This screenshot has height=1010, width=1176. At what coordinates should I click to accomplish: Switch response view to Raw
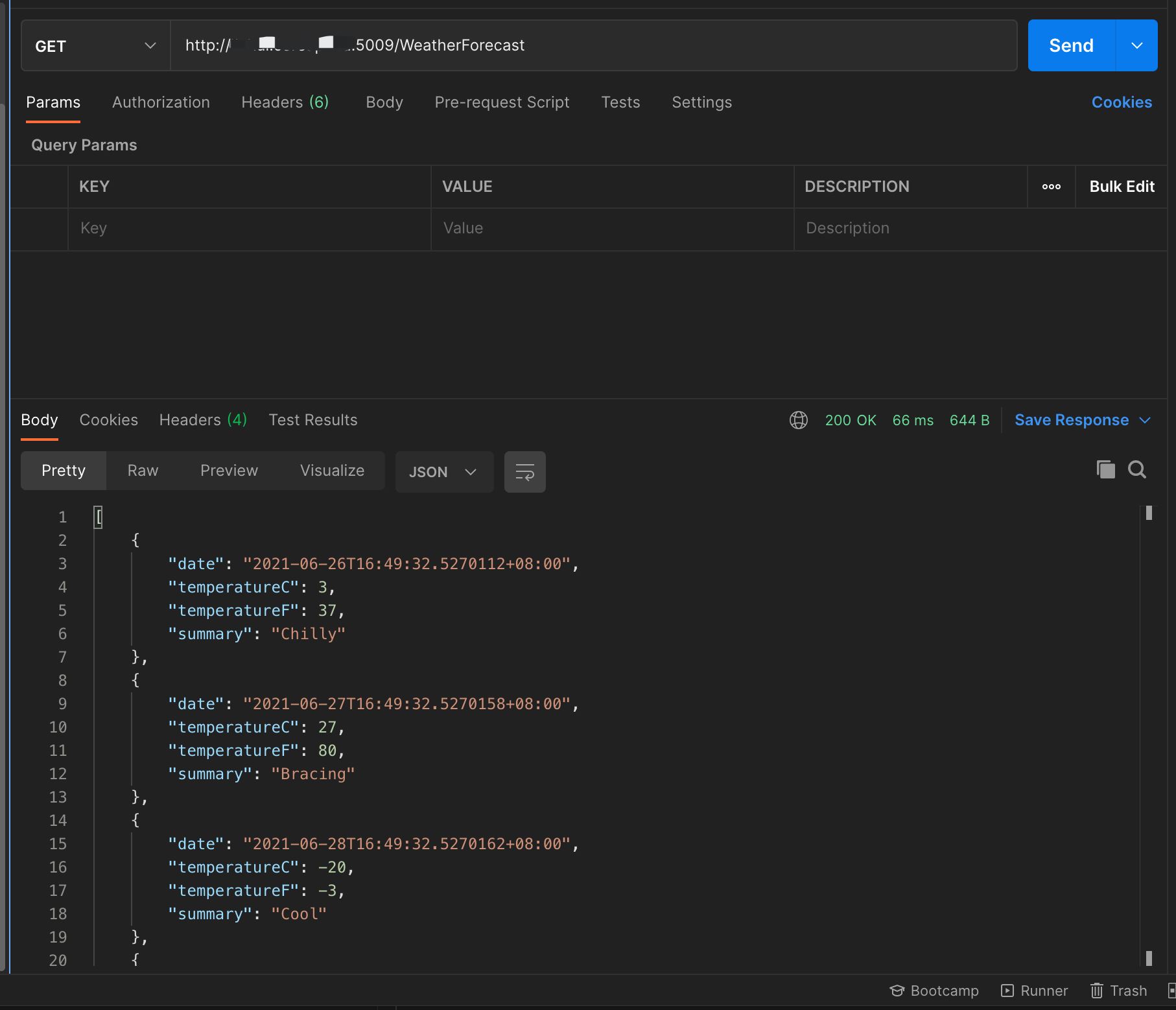click(142, 470)
